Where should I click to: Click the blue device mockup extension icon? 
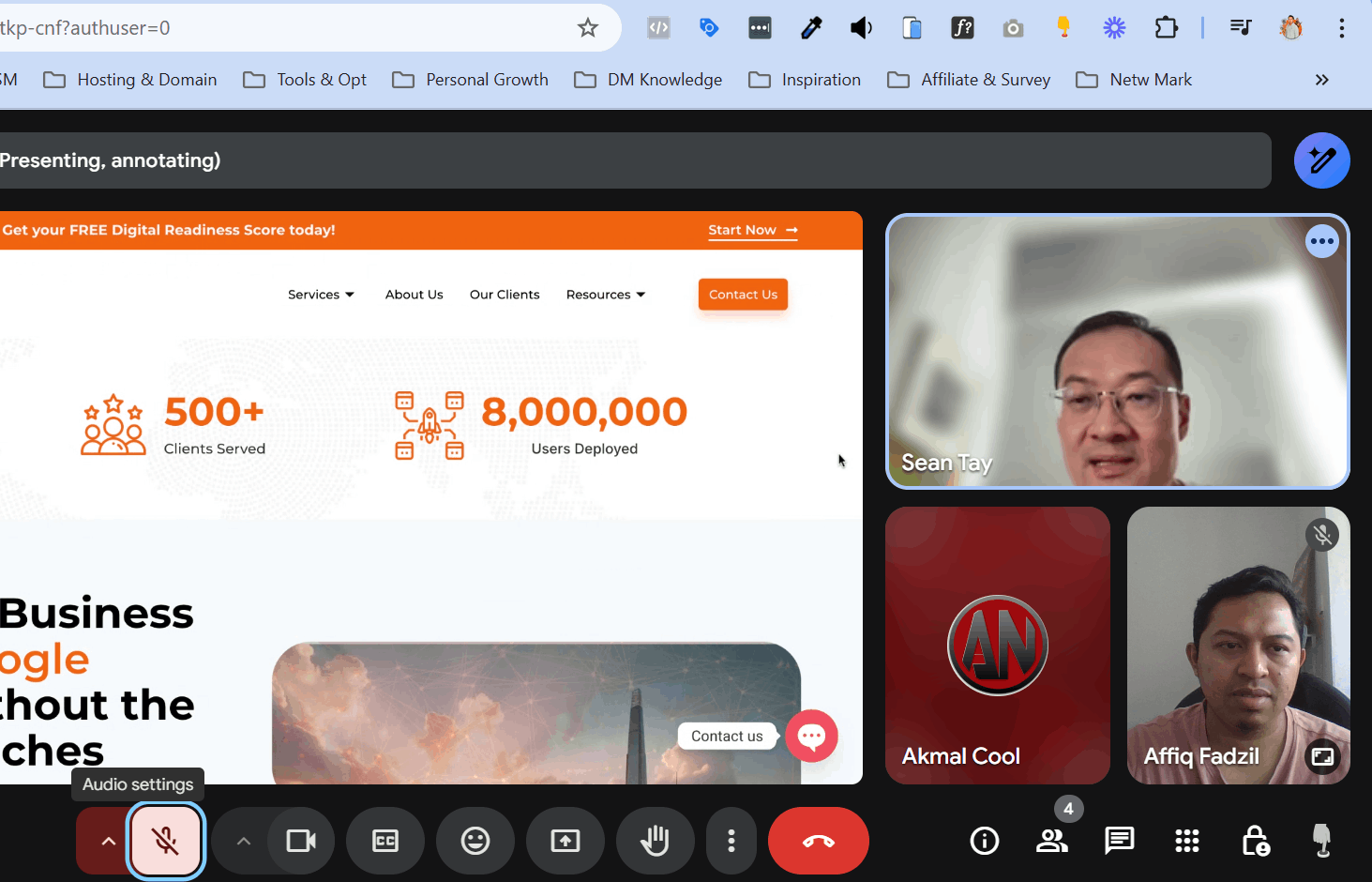click(x=912, y=28)
